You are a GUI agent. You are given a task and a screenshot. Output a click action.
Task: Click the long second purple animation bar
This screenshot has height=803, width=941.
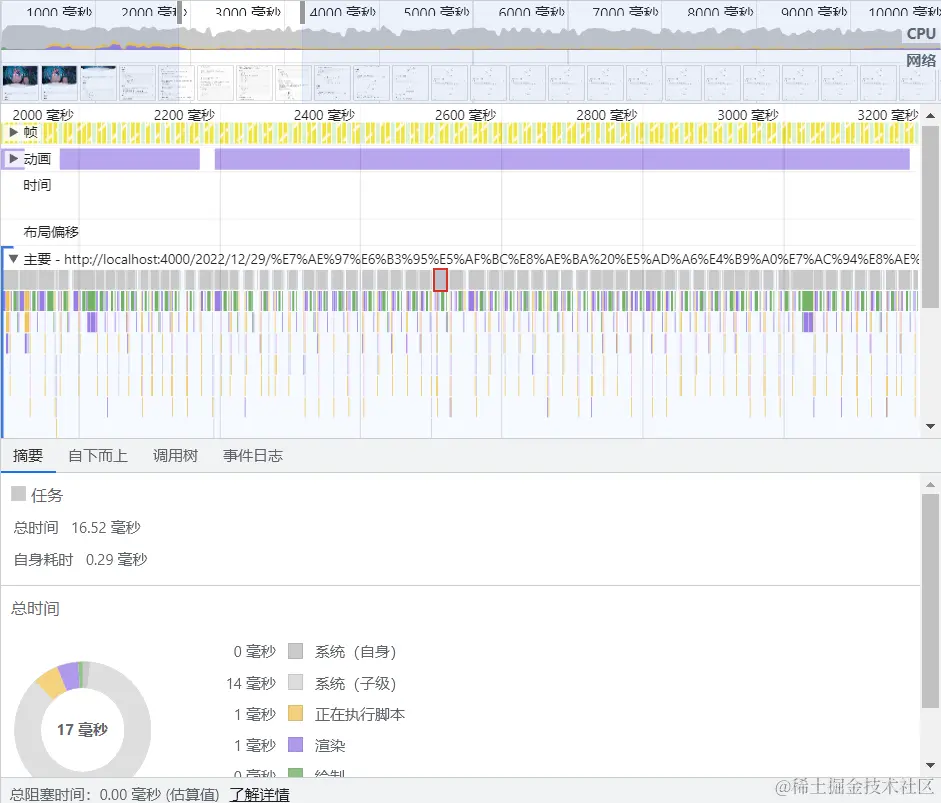click(x=562, y=159)
